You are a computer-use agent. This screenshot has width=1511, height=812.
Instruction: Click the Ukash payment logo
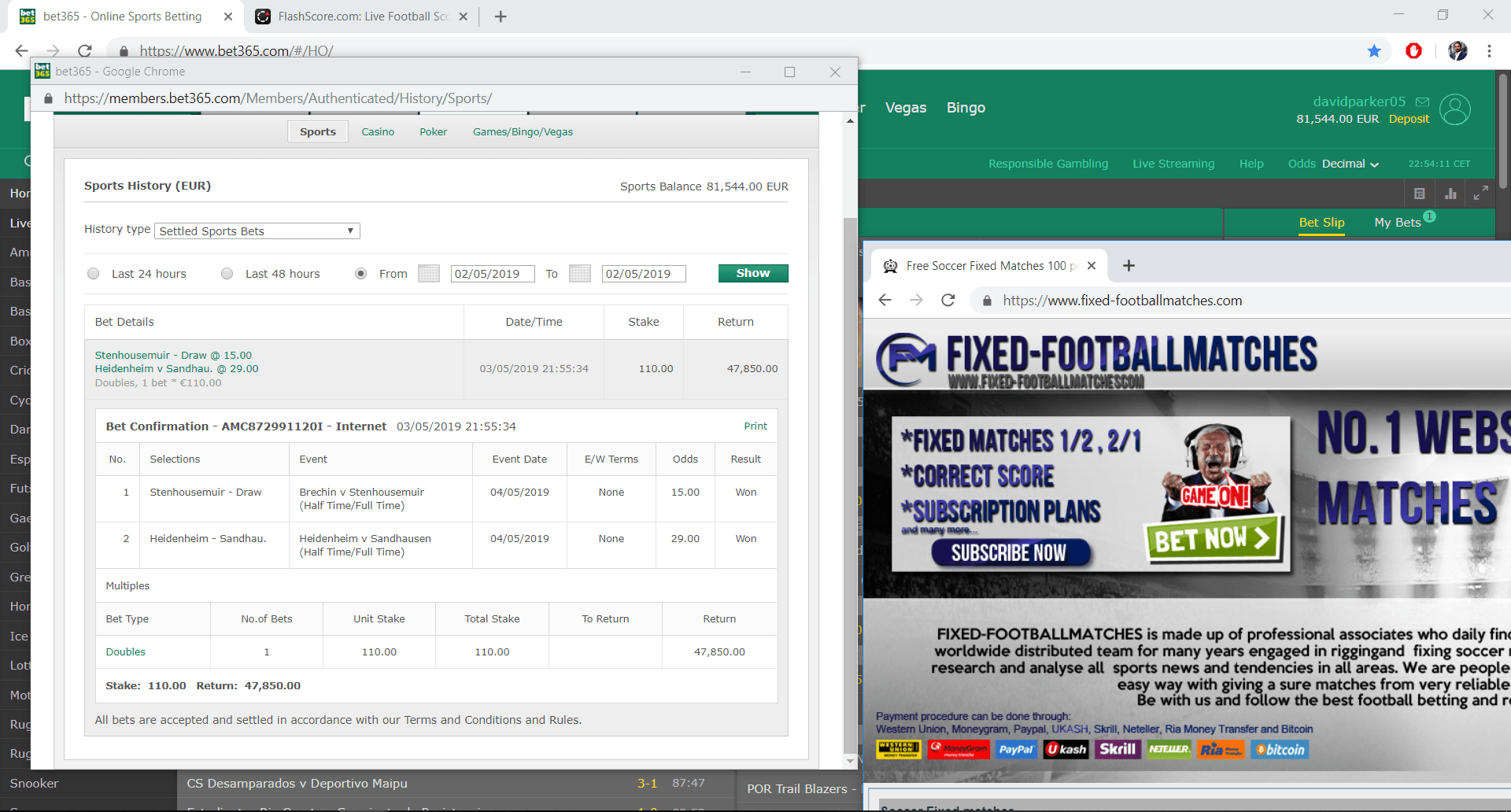(1066, 750)
